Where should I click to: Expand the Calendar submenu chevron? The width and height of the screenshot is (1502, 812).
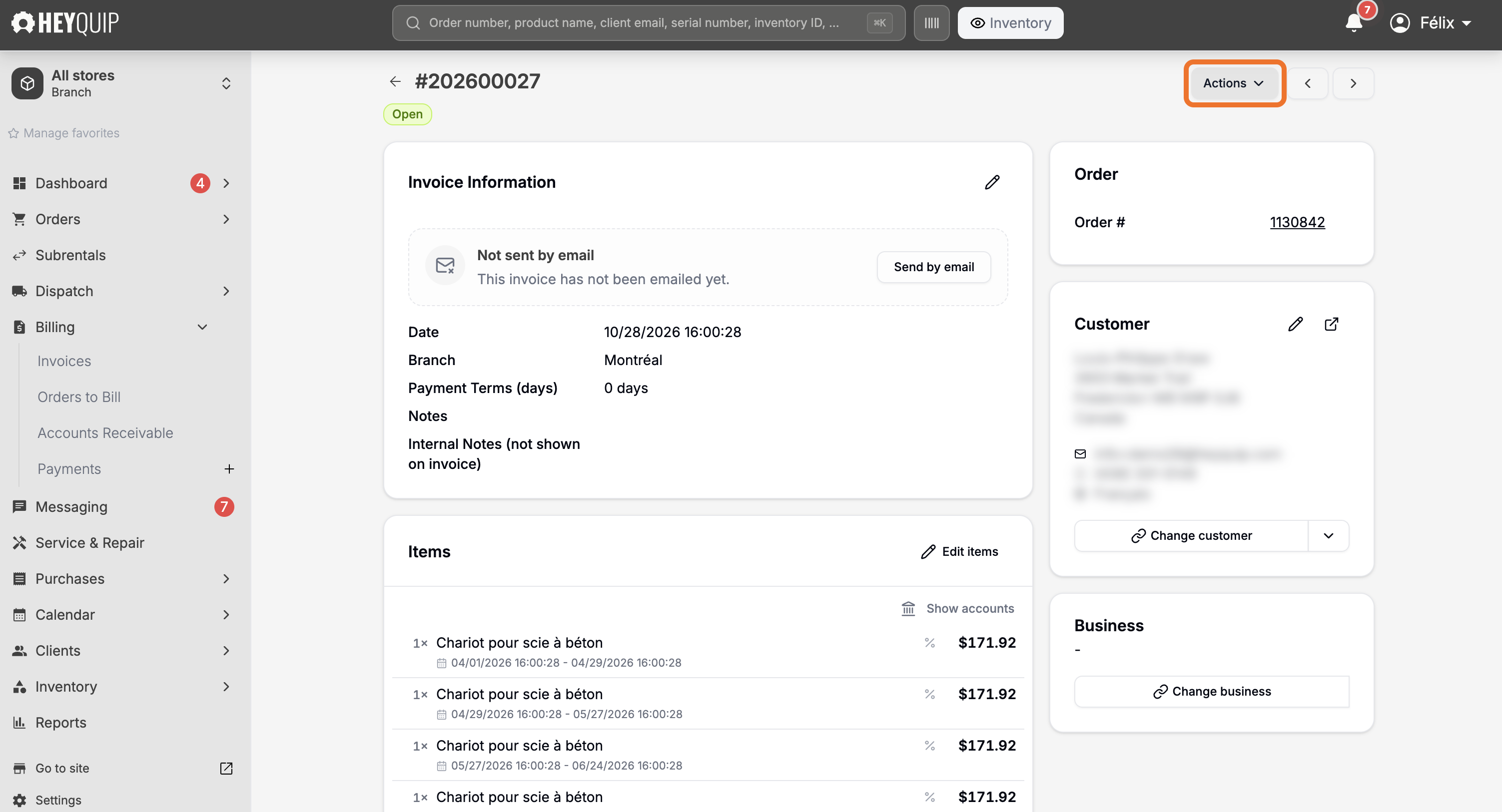(226, 615)
